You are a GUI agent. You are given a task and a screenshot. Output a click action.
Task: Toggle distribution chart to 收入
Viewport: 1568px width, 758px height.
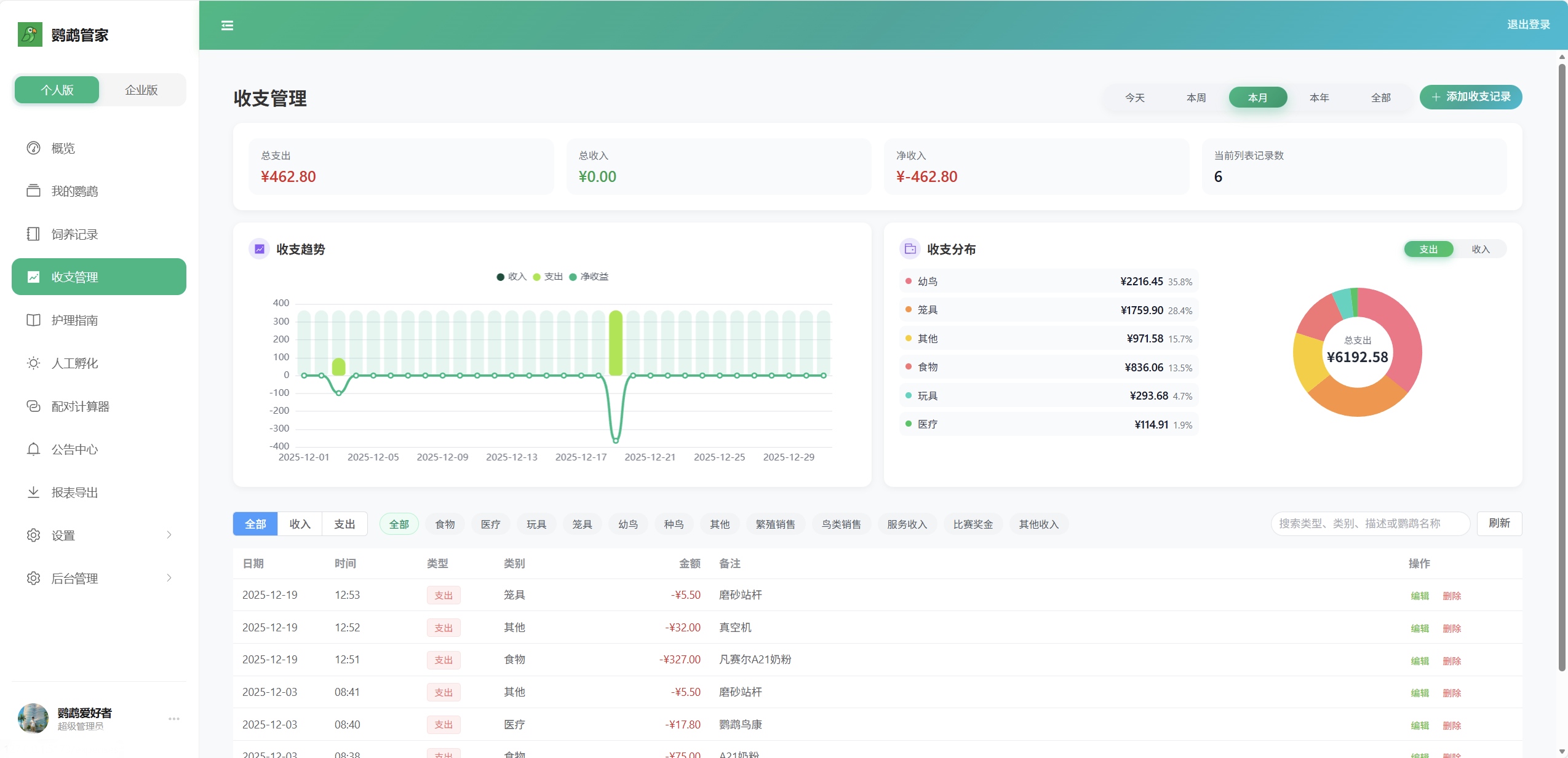pyautogui.click(x=1480, y=249)
